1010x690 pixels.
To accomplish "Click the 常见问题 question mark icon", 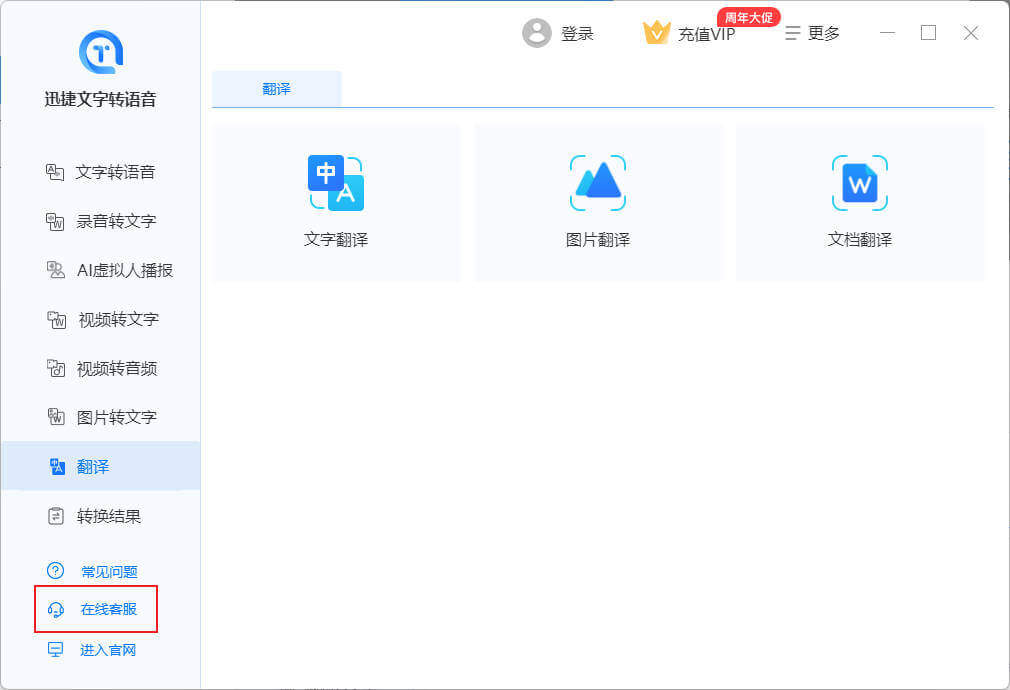I will pos(56,571).
